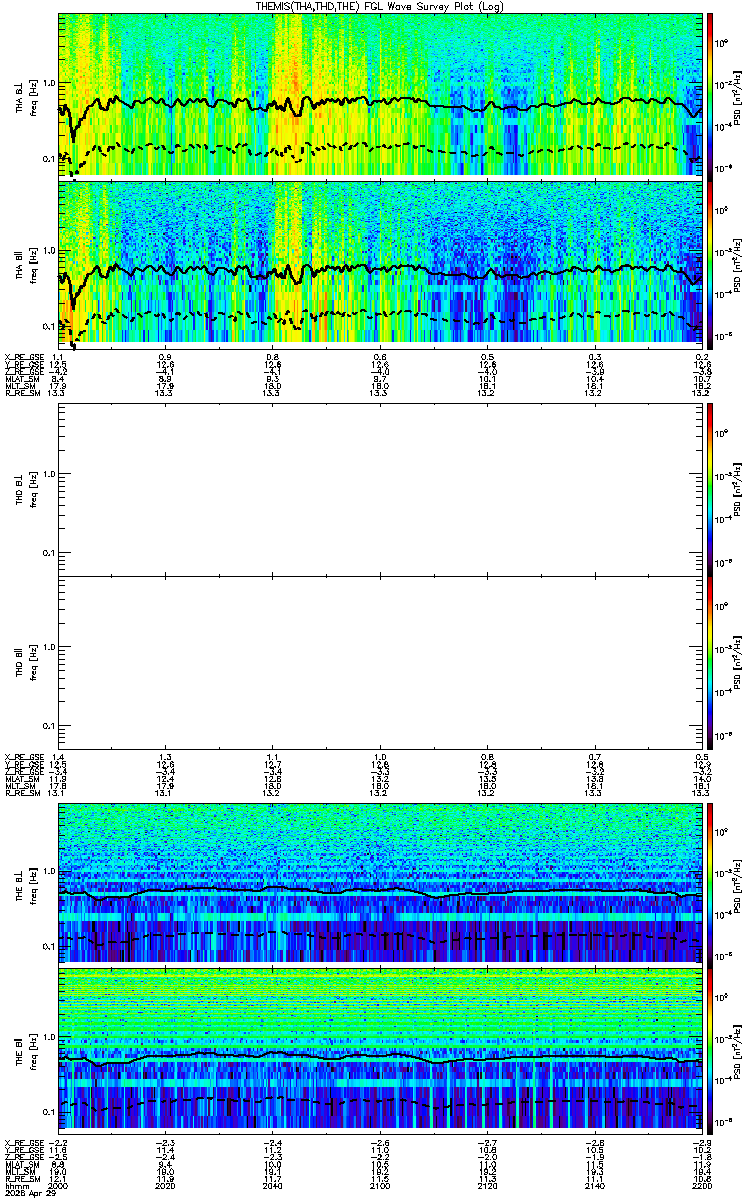The height and width of the screenshot is (1200, 750).
Task: Click the '0.1' frequency tick of THA B⊥
Action: click(x=48, y=159)
